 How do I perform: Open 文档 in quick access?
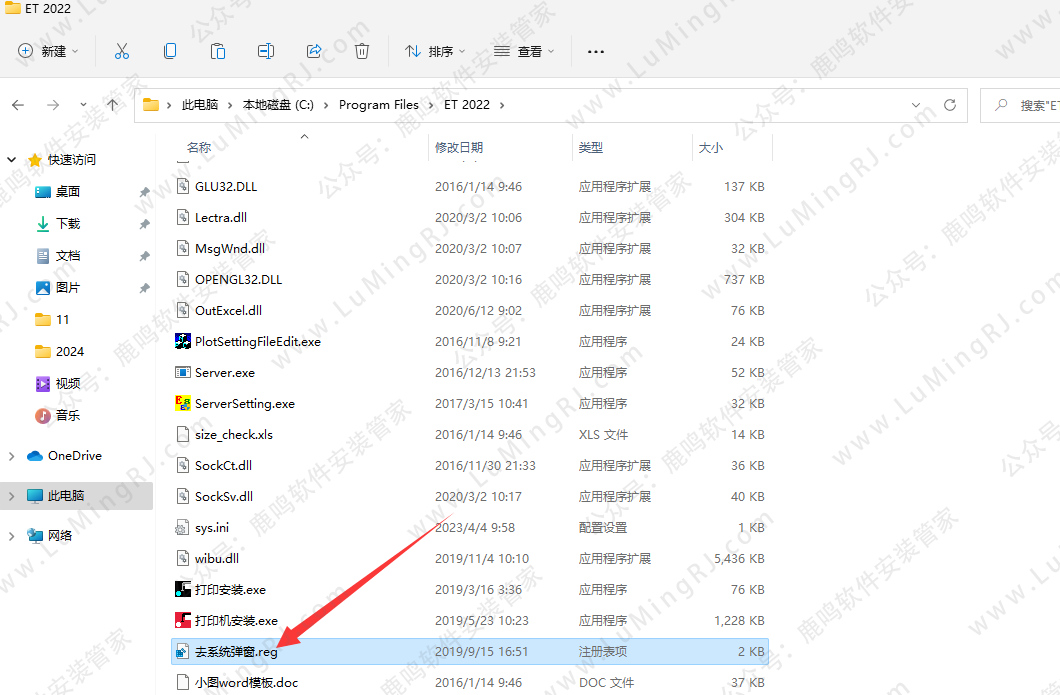[x=68, y=256]
